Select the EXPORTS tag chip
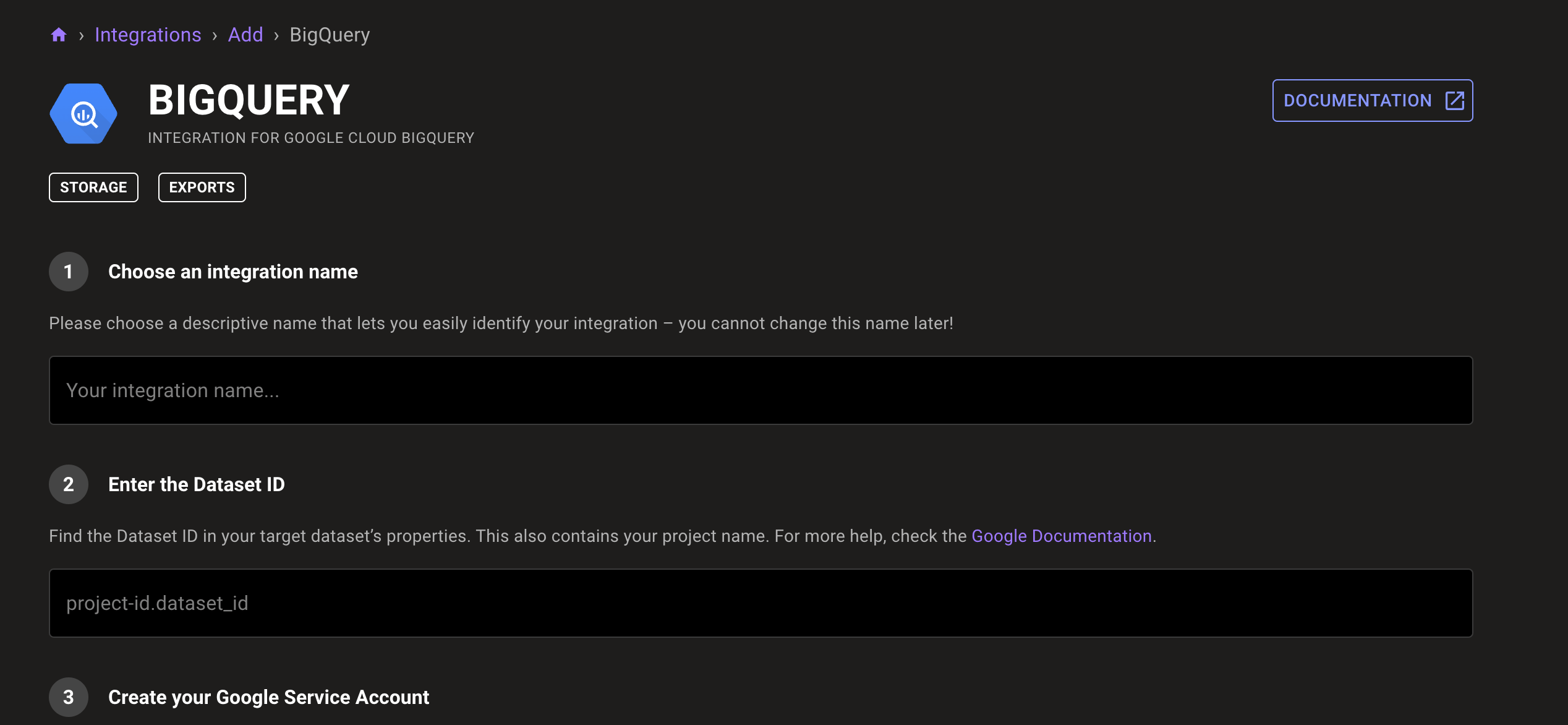This screenshot has width=1568, height=725. [202, 187]
